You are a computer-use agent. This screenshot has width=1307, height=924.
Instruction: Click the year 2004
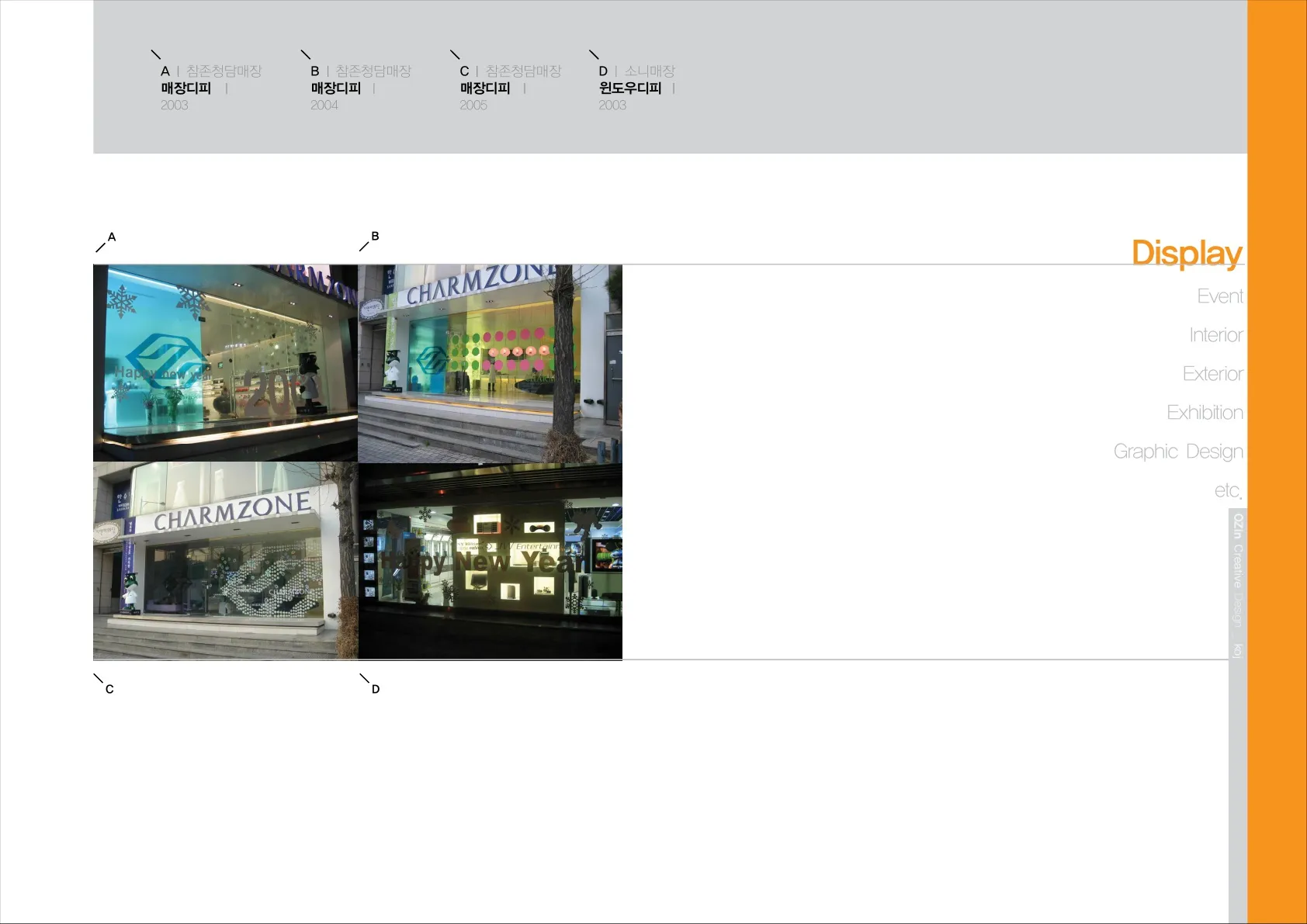[x=324, y=106]
